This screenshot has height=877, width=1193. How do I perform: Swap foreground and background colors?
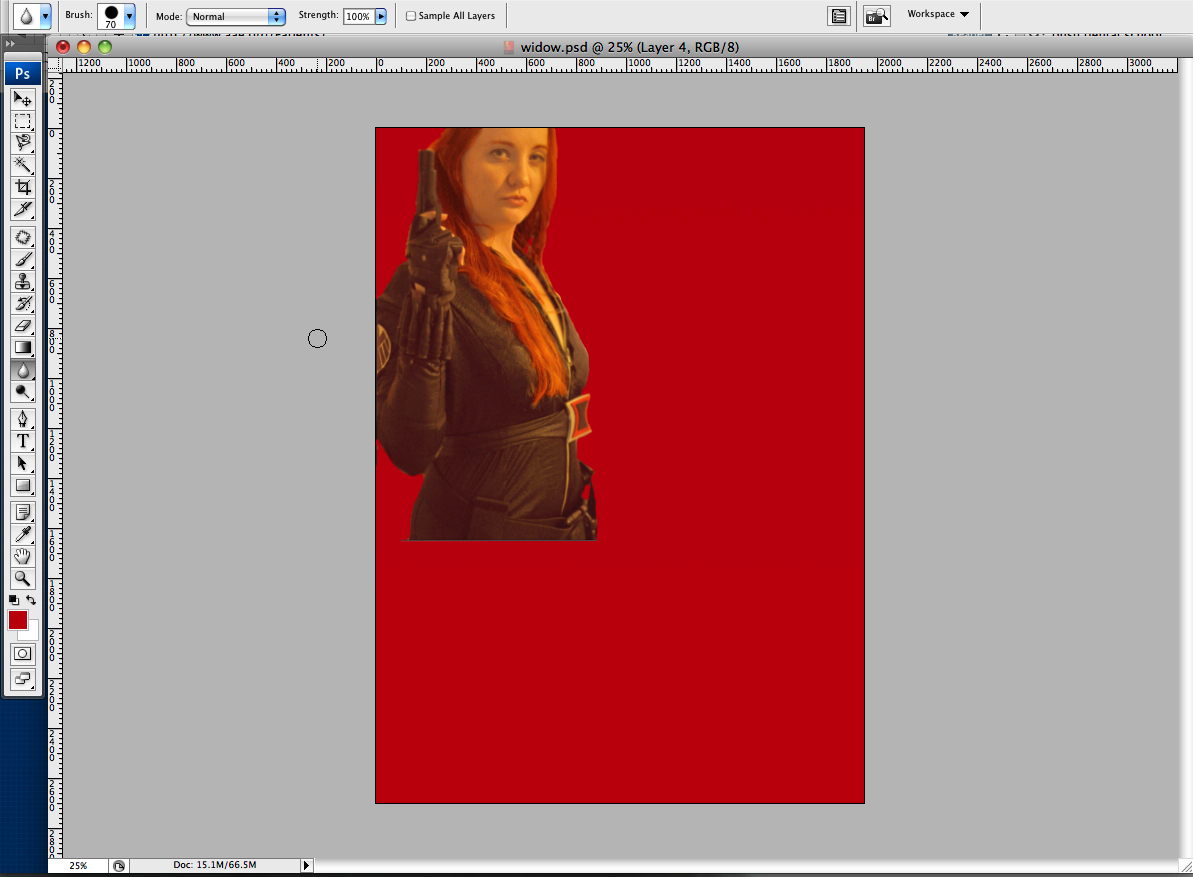coord(31,600)
